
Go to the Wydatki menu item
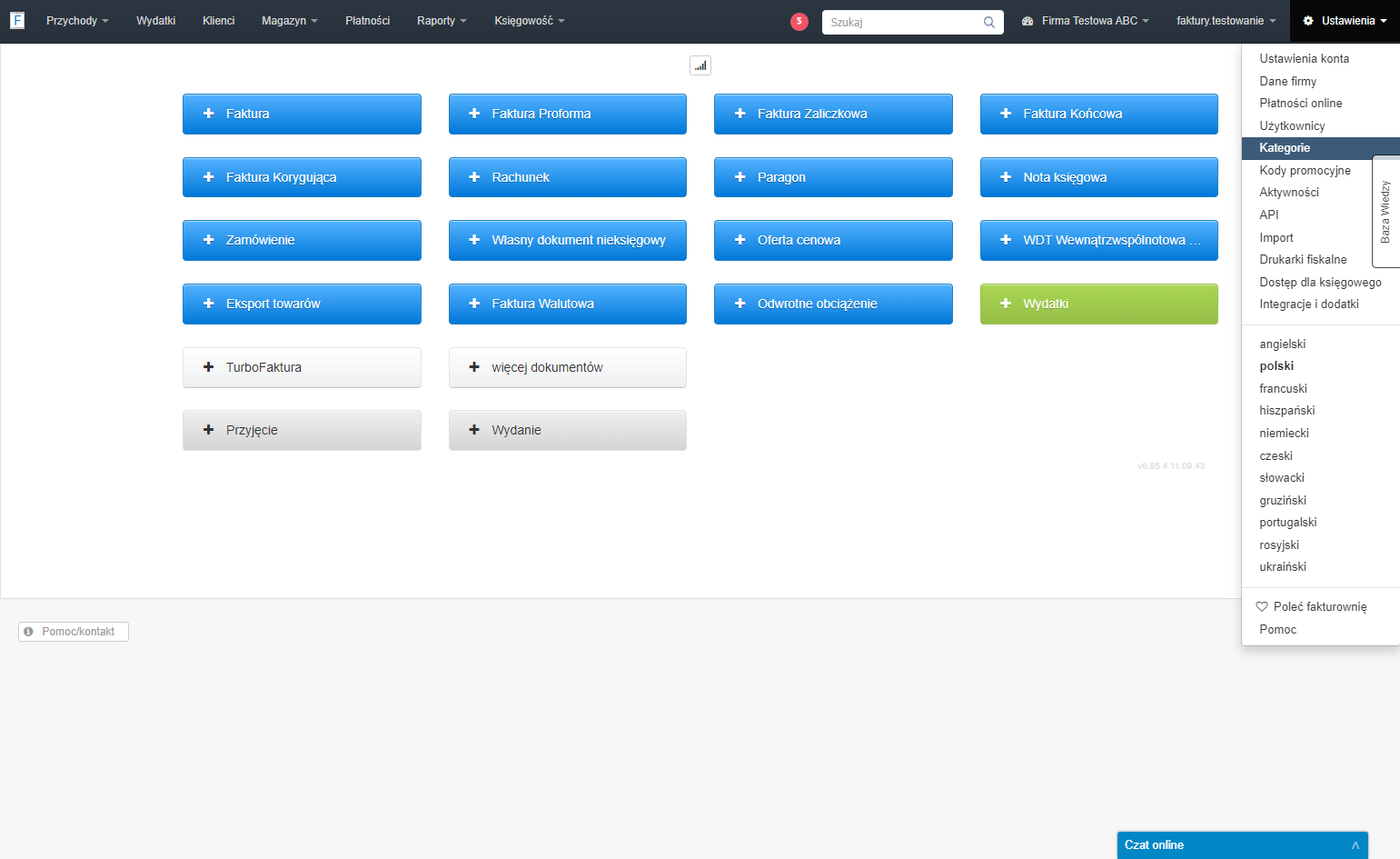[155, 21]
